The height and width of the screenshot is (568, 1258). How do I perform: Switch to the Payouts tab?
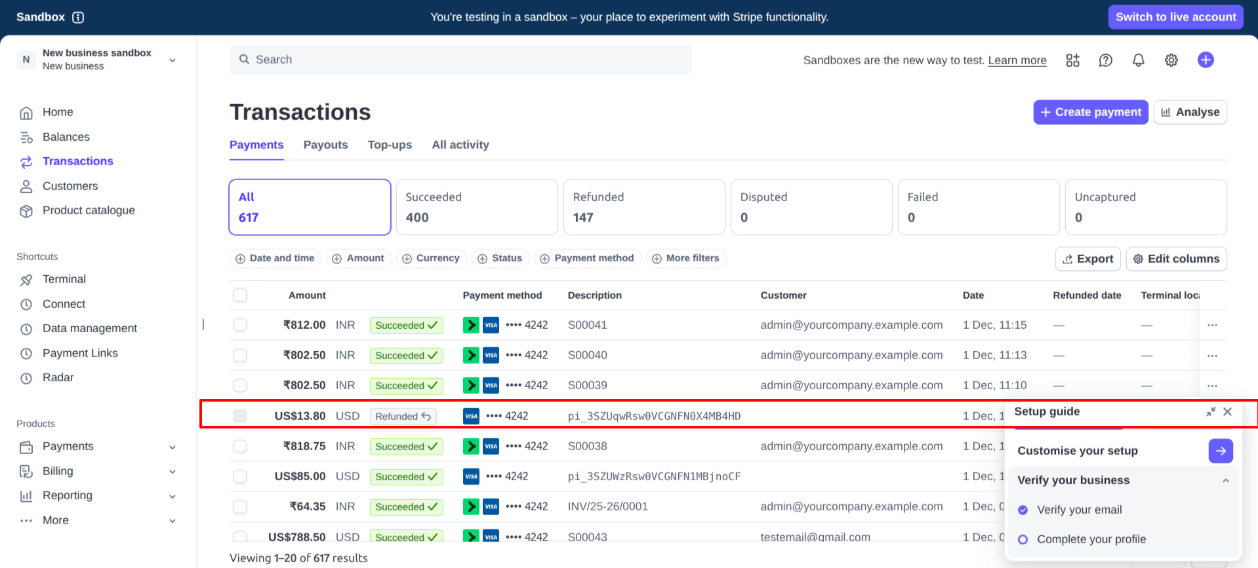(x=326, y=145)
